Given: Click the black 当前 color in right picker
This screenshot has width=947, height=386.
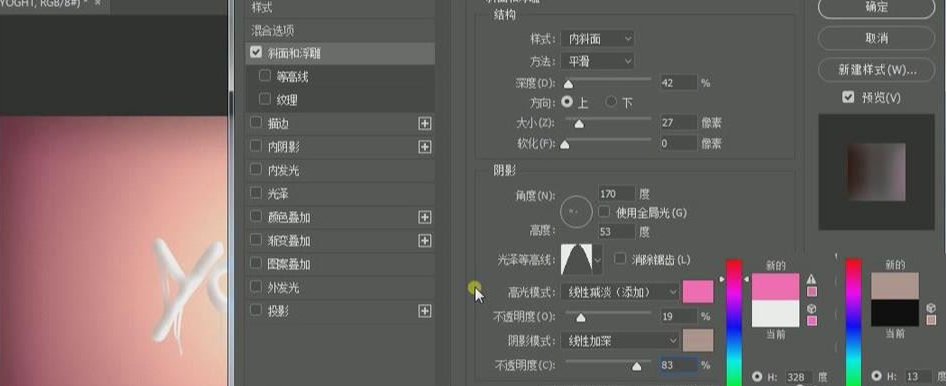Looking at the screenshot, I should click(x=895, y=313).
